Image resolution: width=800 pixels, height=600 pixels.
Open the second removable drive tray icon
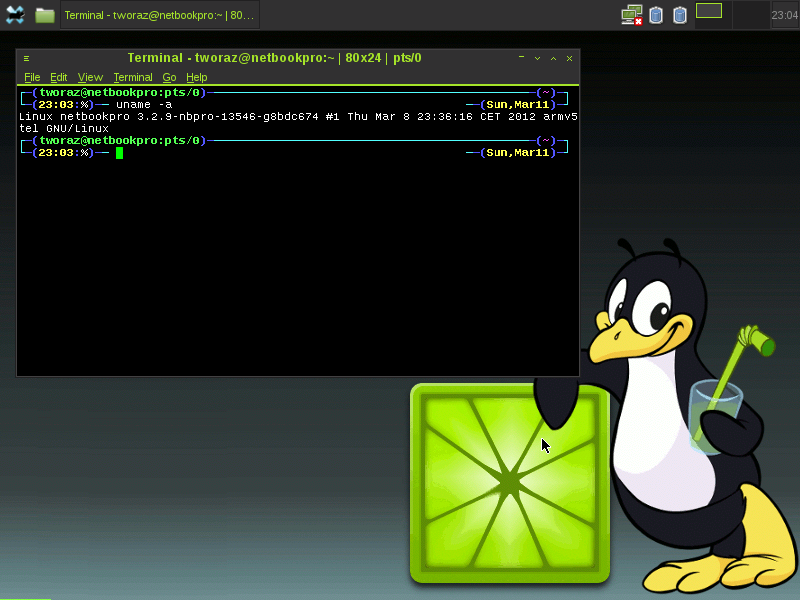[680, 15]
